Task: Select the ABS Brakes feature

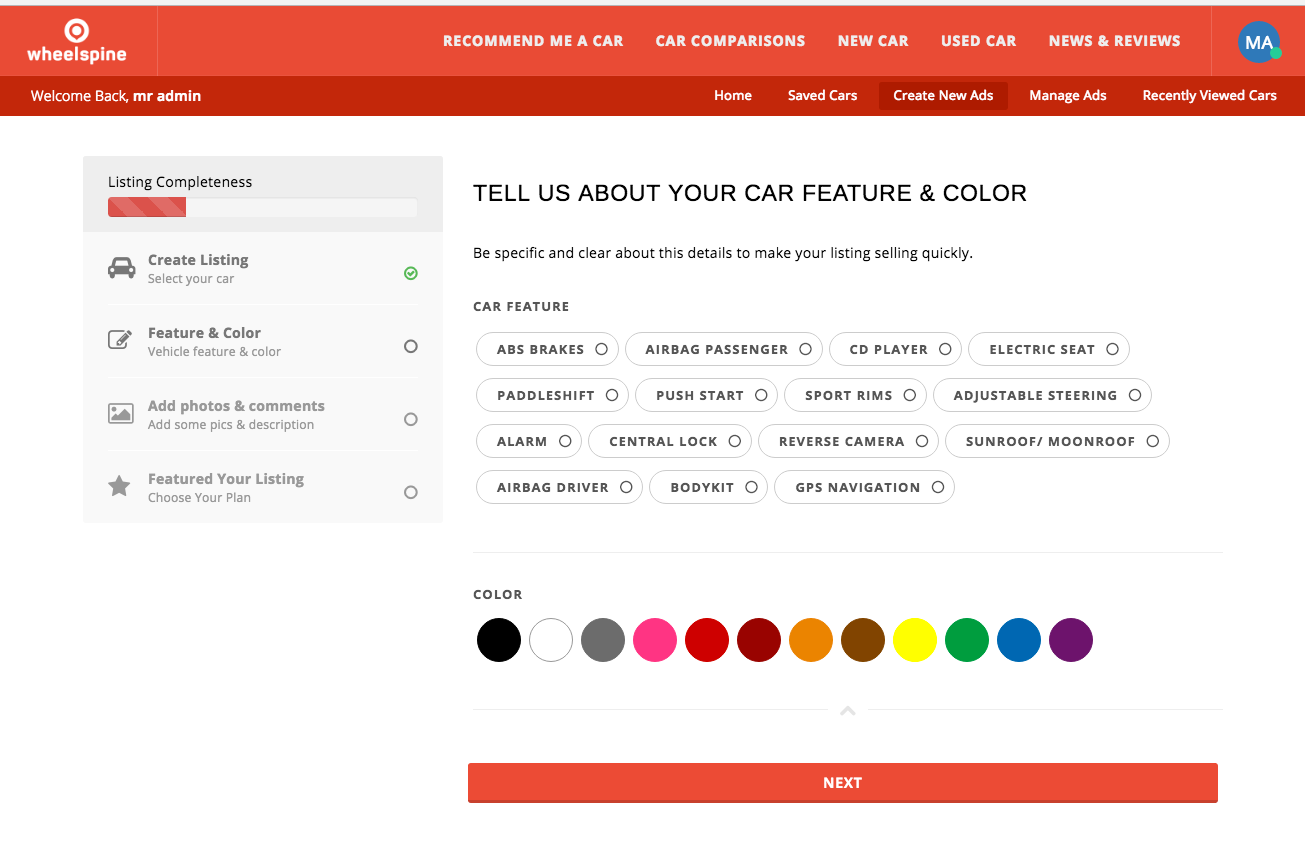Action: [552, 349]
